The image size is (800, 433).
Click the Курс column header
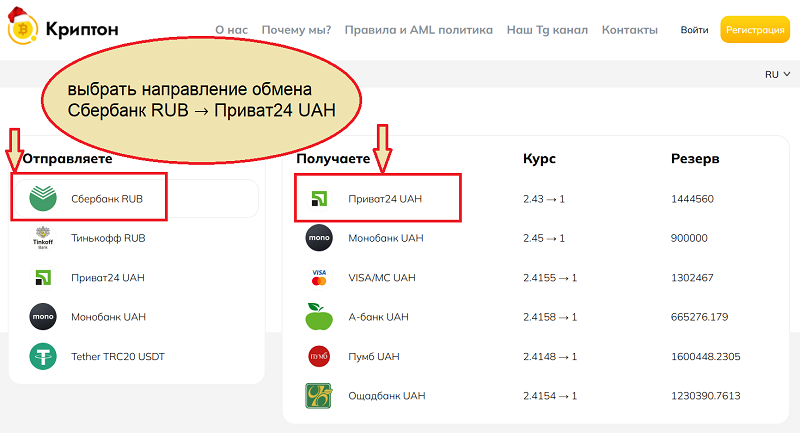[539, 159]
